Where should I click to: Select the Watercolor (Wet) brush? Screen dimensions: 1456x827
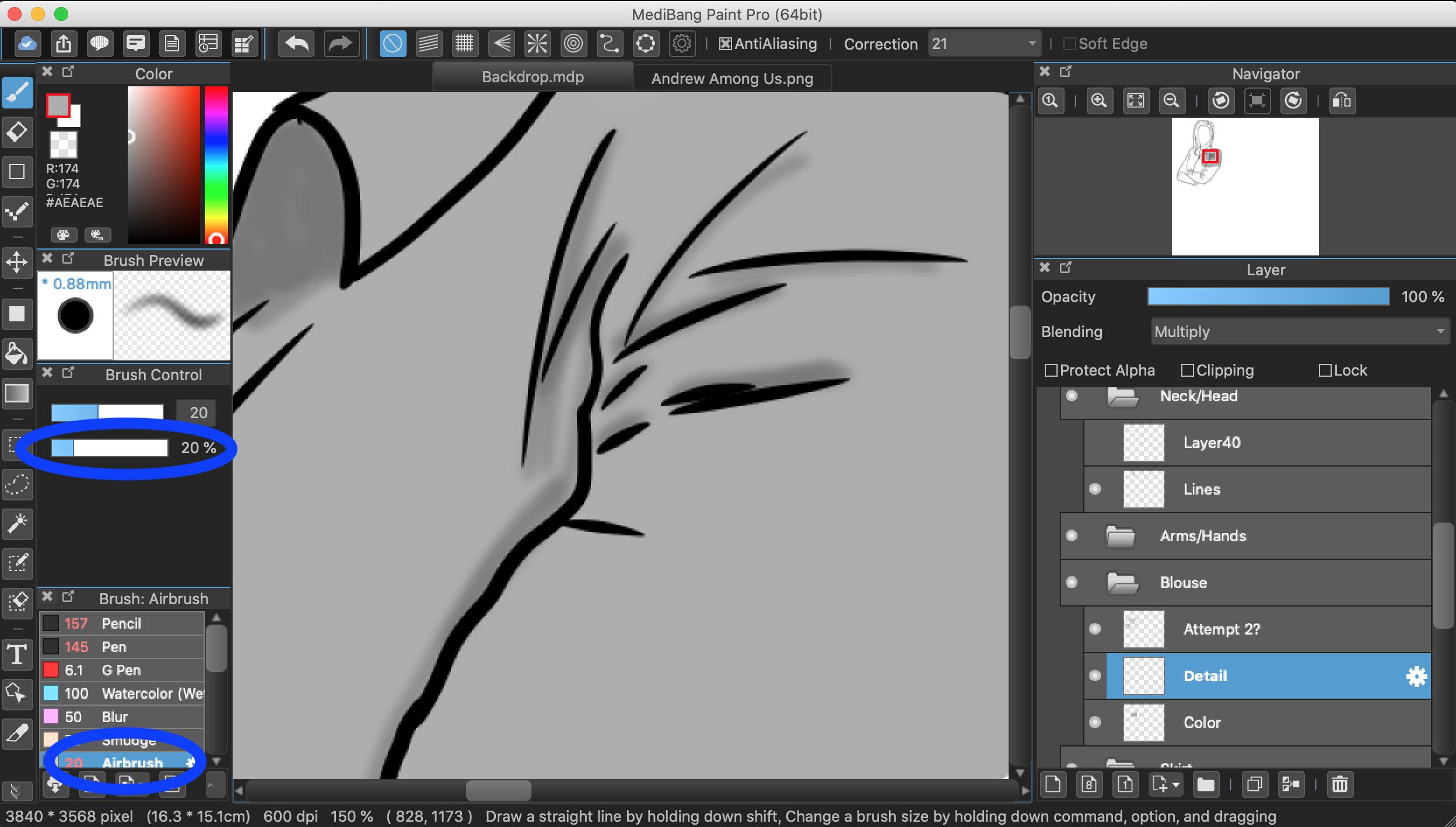point(122,693)
